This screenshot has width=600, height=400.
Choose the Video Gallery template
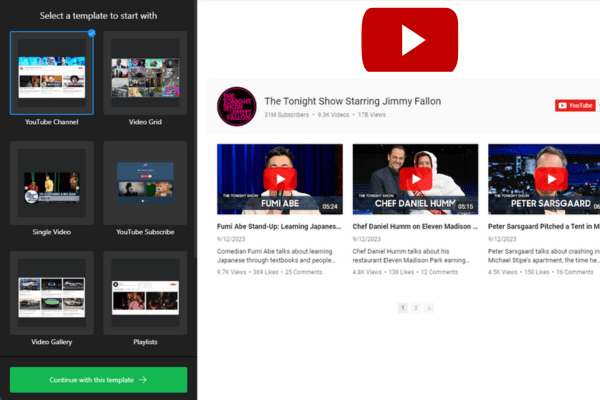click(52, 292)
